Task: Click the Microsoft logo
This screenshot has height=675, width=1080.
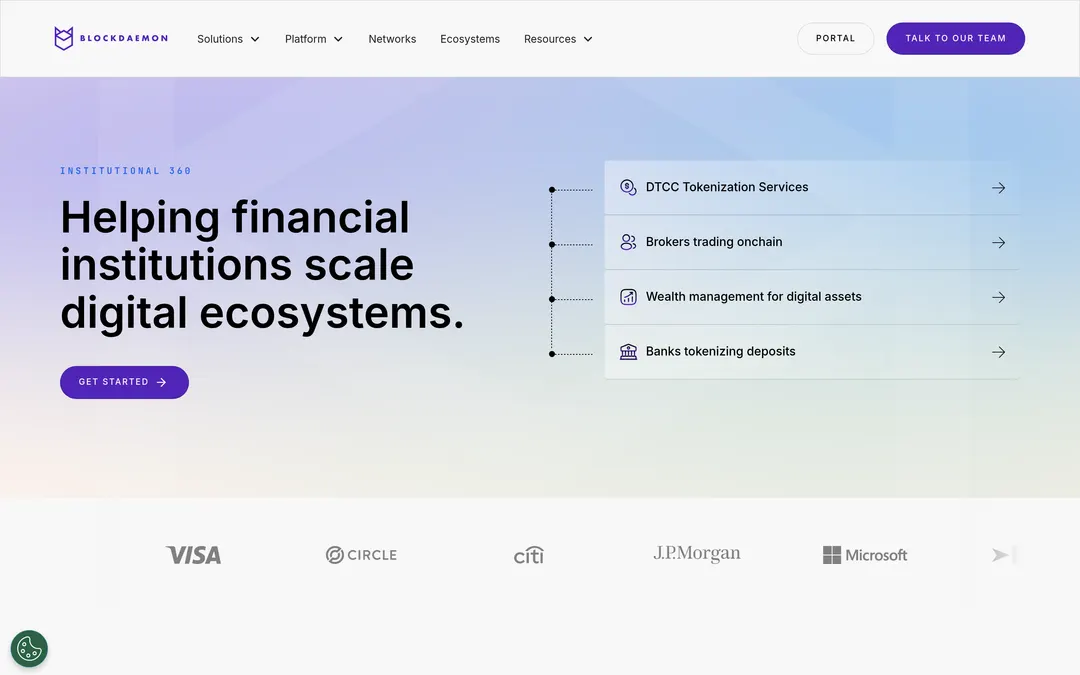Action: point(865,554)
